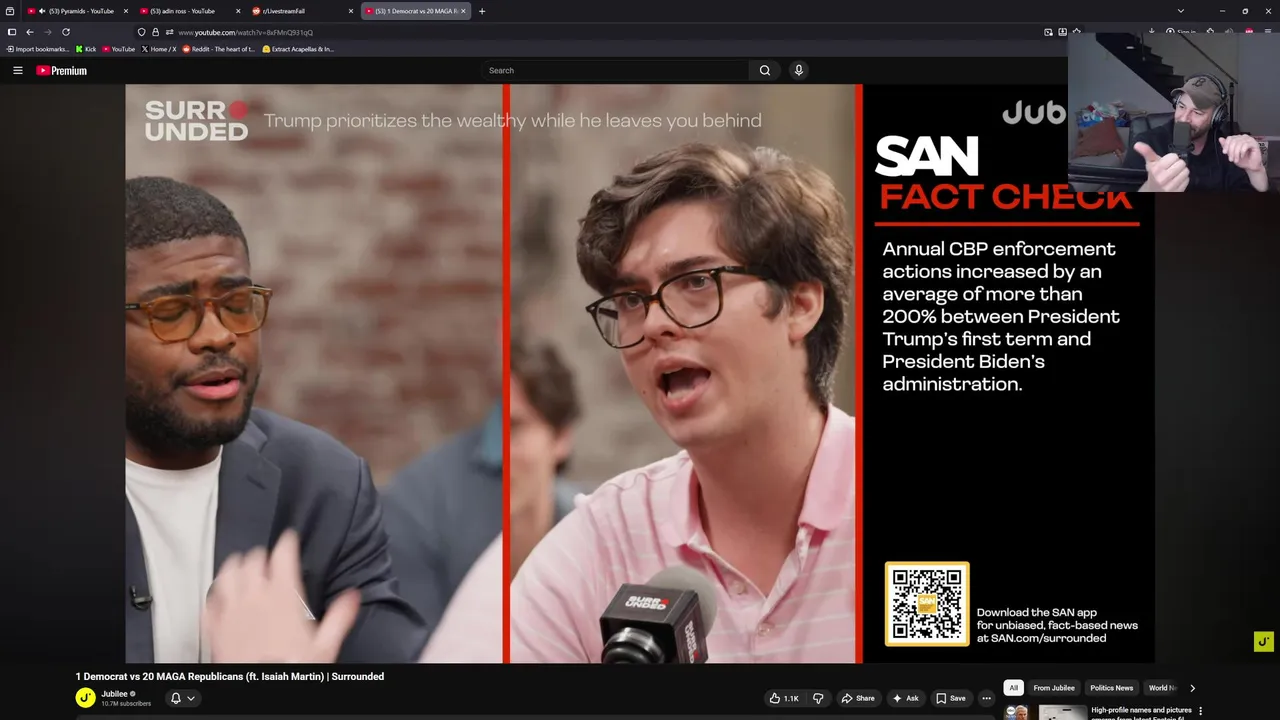Close the r/LivestreamFail tab
This screenshot has height=720, width=1280.
(351, 11)
